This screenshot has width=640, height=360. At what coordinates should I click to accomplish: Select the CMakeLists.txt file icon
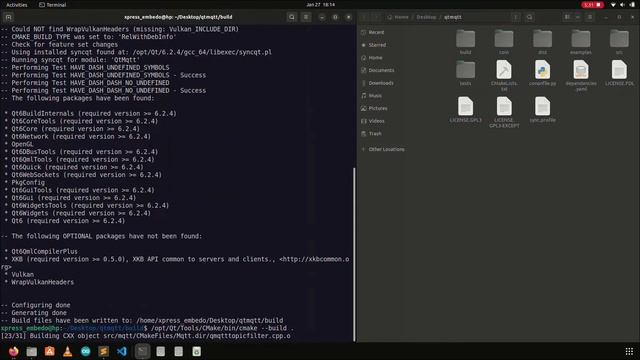coord(504,70)
